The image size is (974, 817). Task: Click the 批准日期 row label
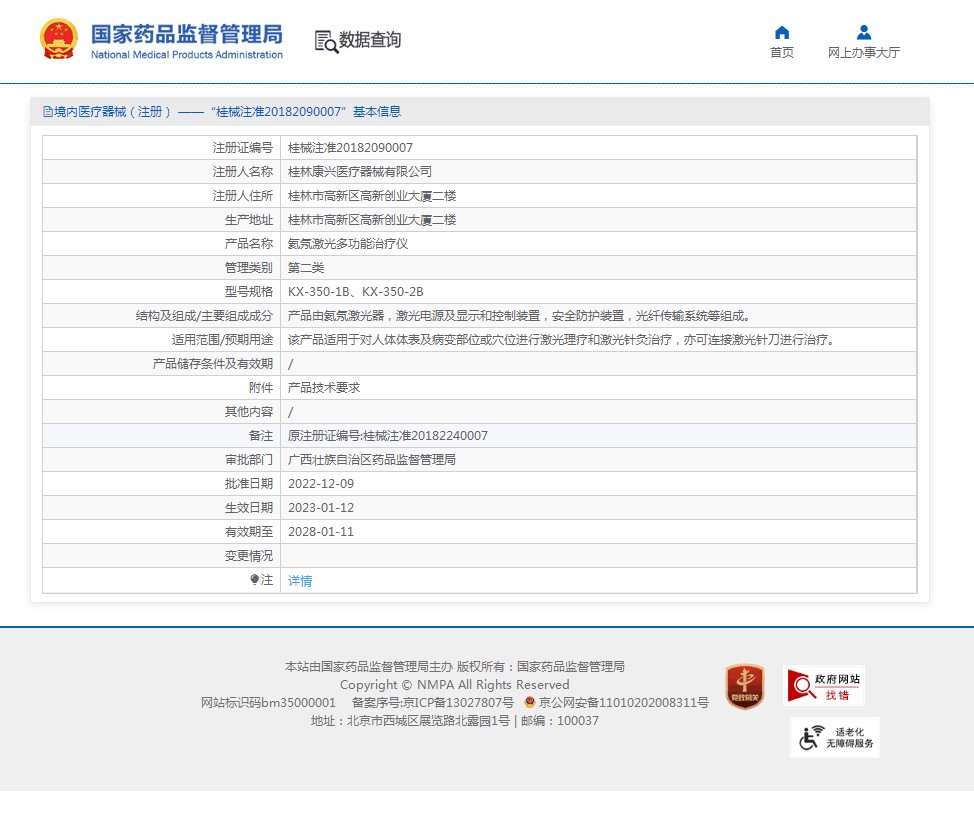point(248,484)
